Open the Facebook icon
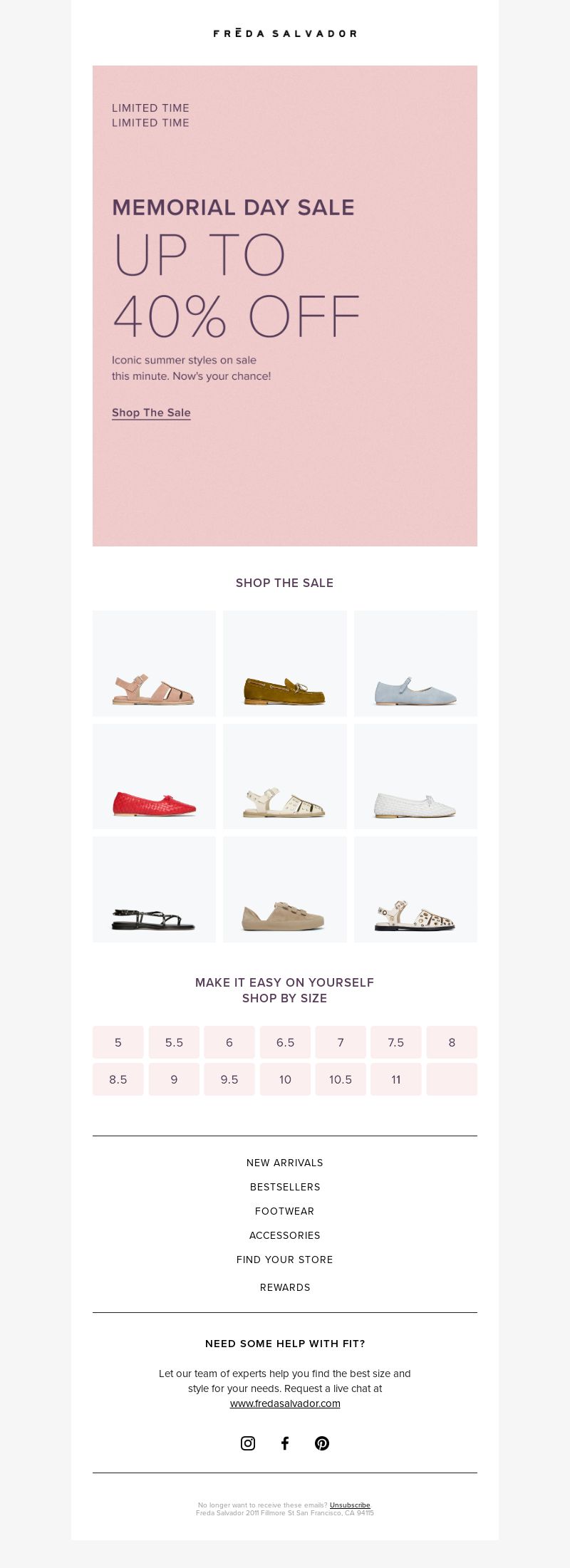This screenshot has height=1568, width=570. tap(285, 1443)
